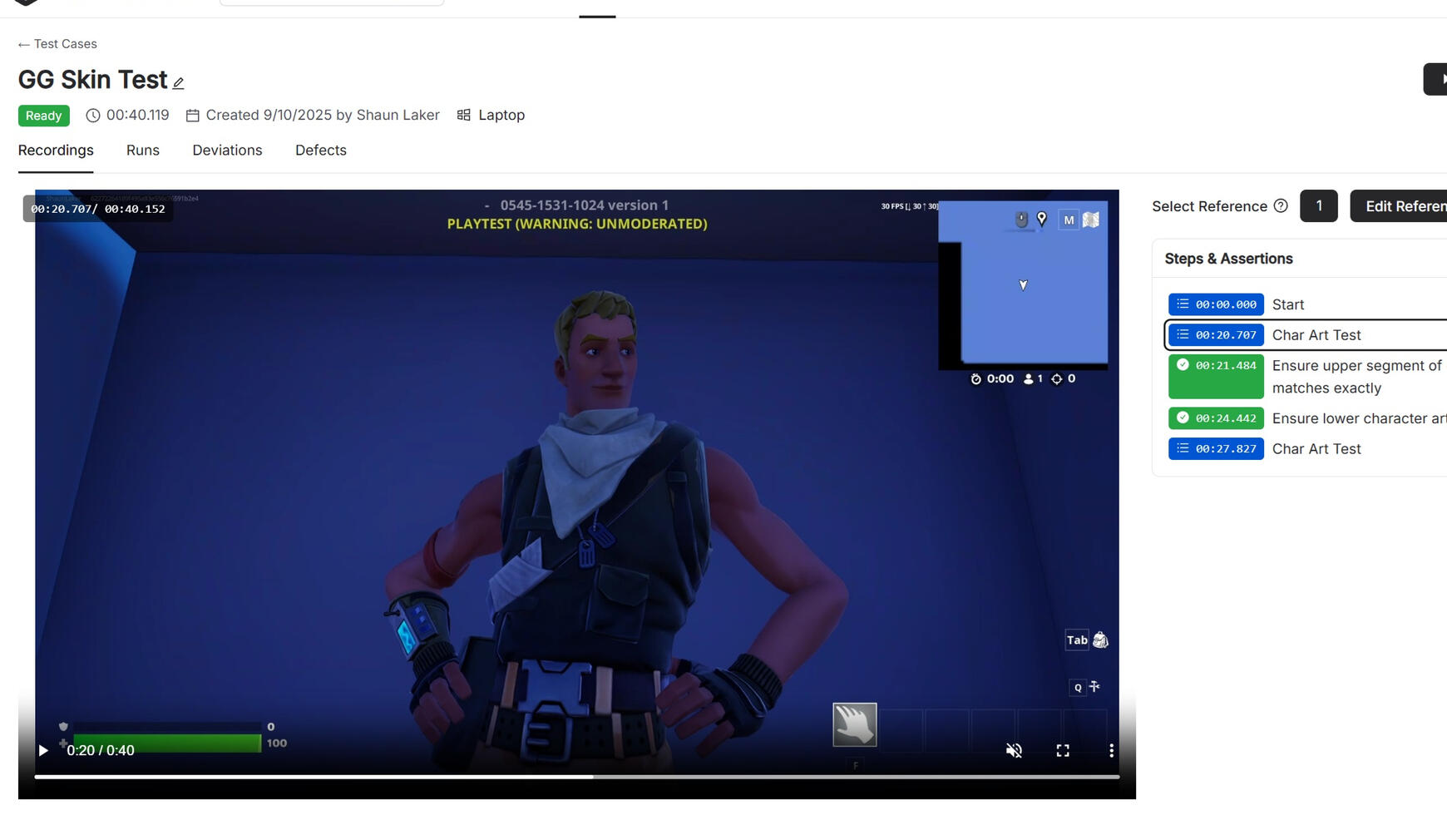Go back using the Test Cases link

[57, 43]
